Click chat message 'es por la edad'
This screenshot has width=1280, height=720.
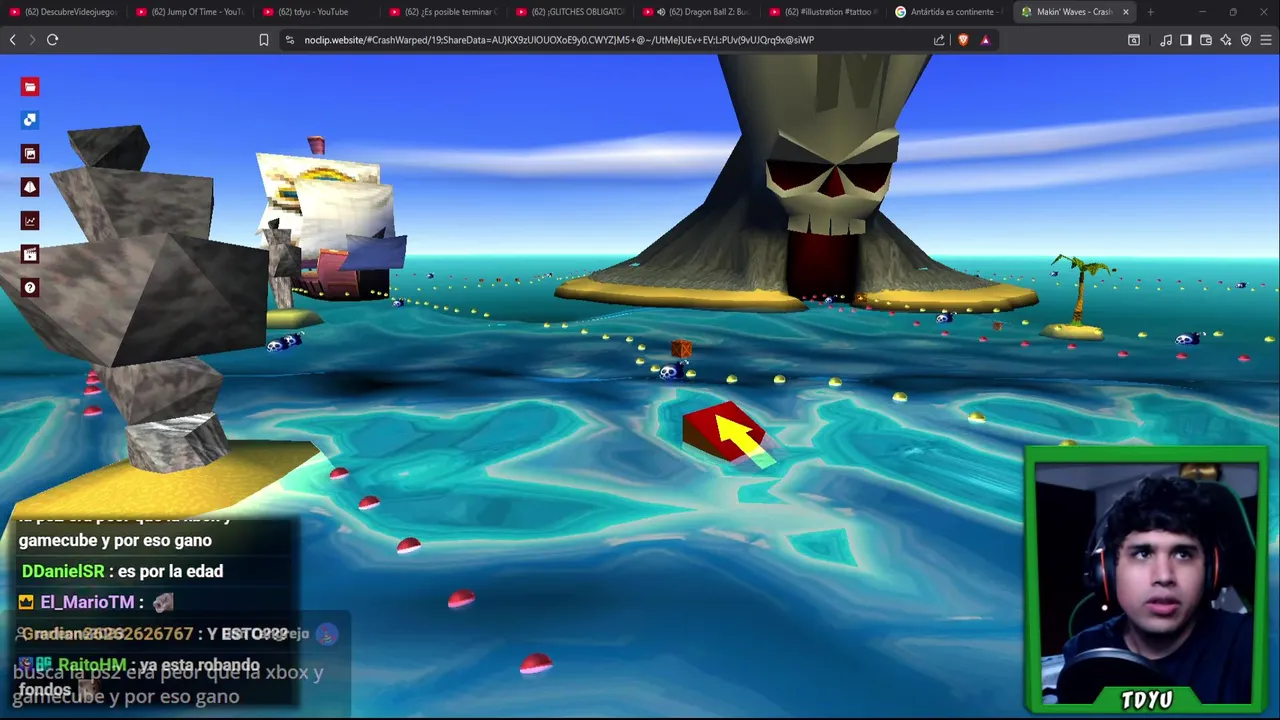tap(171, 571)
